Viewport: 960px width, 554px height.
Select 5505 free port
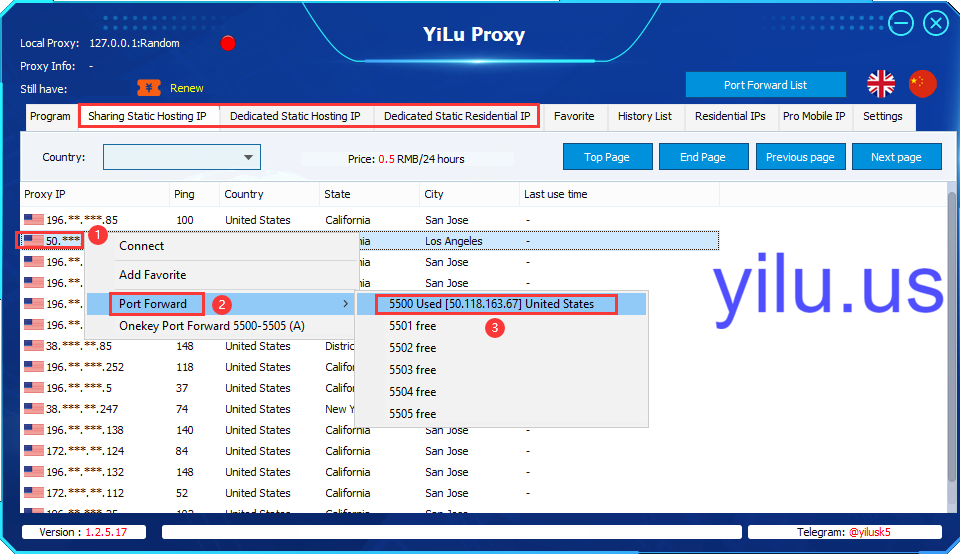412,414
